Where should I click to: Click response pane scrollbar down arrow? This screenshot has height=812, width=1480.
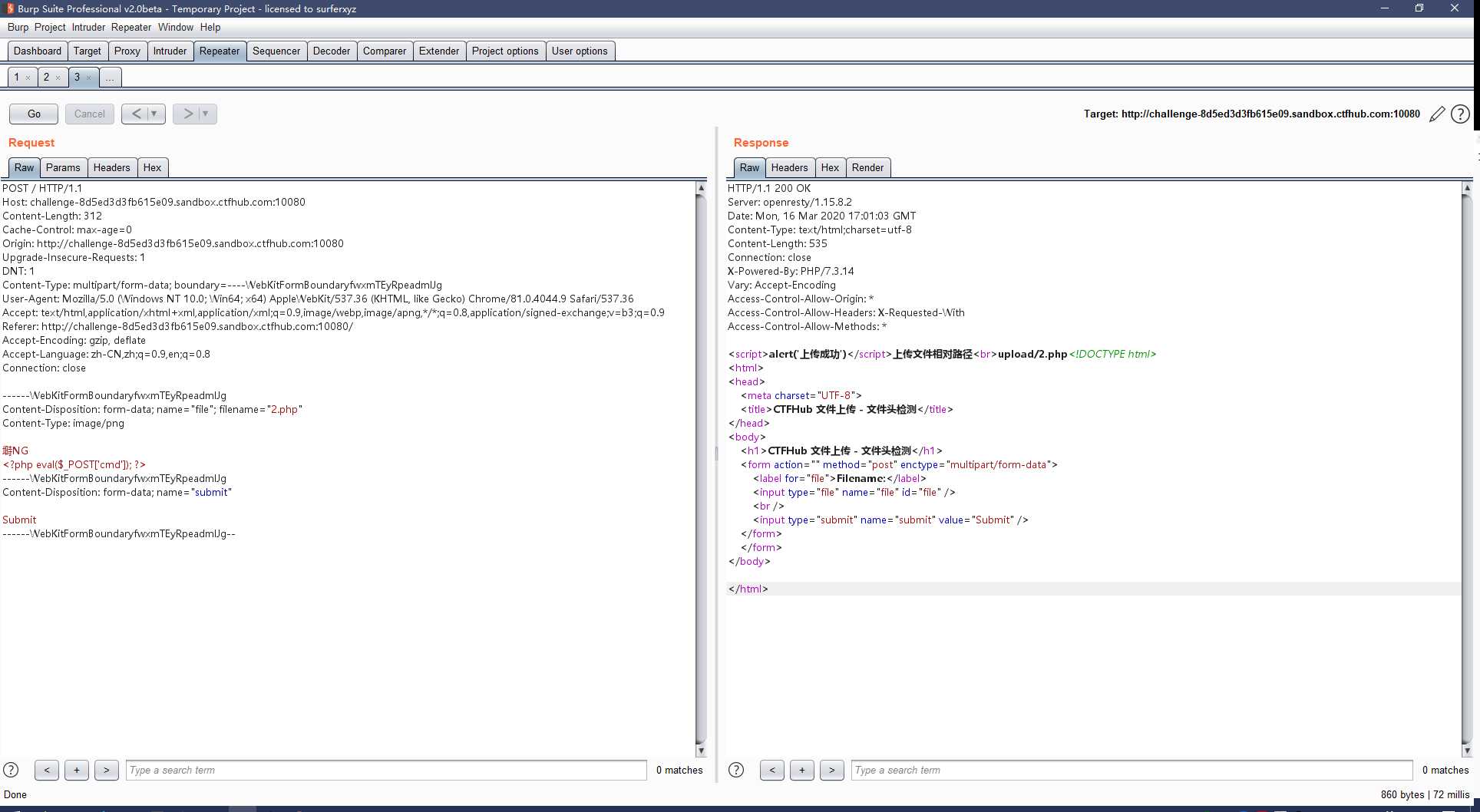click(x=1467, y=751)
